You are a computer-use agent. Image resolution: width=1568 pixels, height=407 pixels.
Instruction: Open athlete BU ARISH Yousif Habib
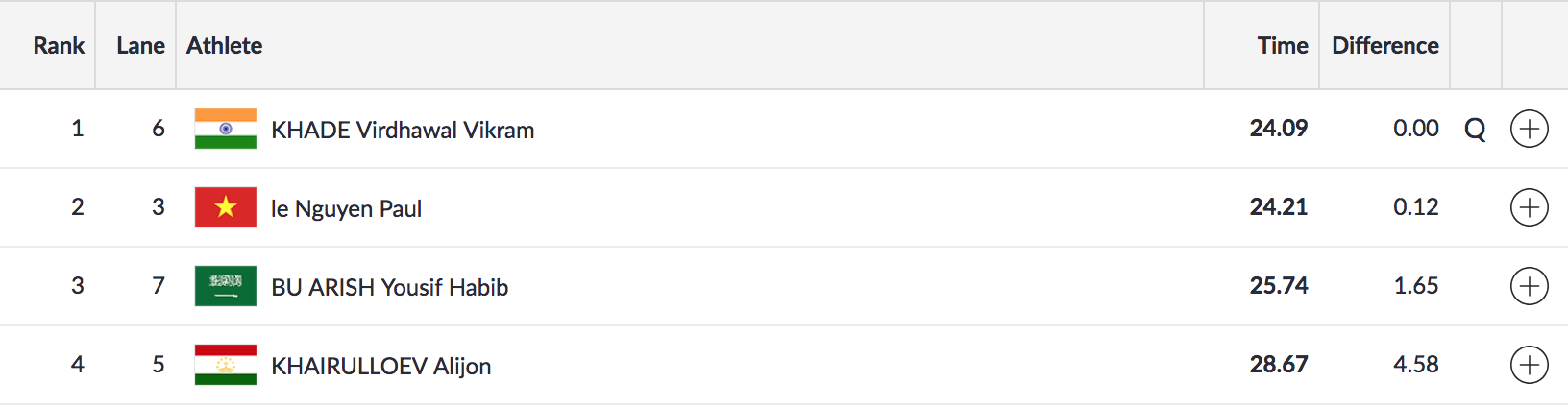[x=389, y=288]
